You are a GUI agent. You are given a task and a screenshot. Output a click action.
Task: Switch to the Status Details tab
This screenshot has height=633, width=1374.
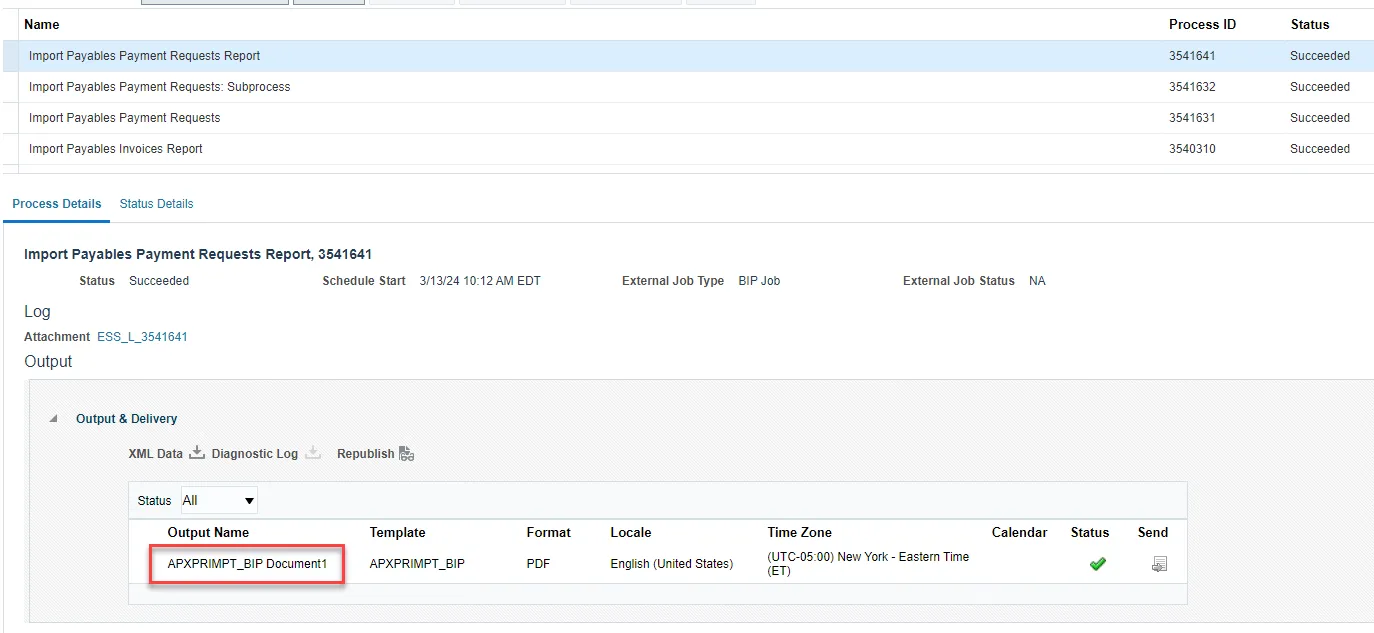click(156, 204)
